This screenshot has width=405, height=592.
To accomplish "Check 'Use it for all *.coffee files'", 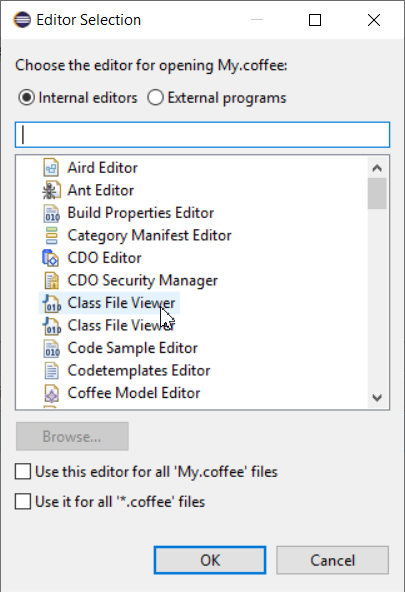I will tap(23, 502).
